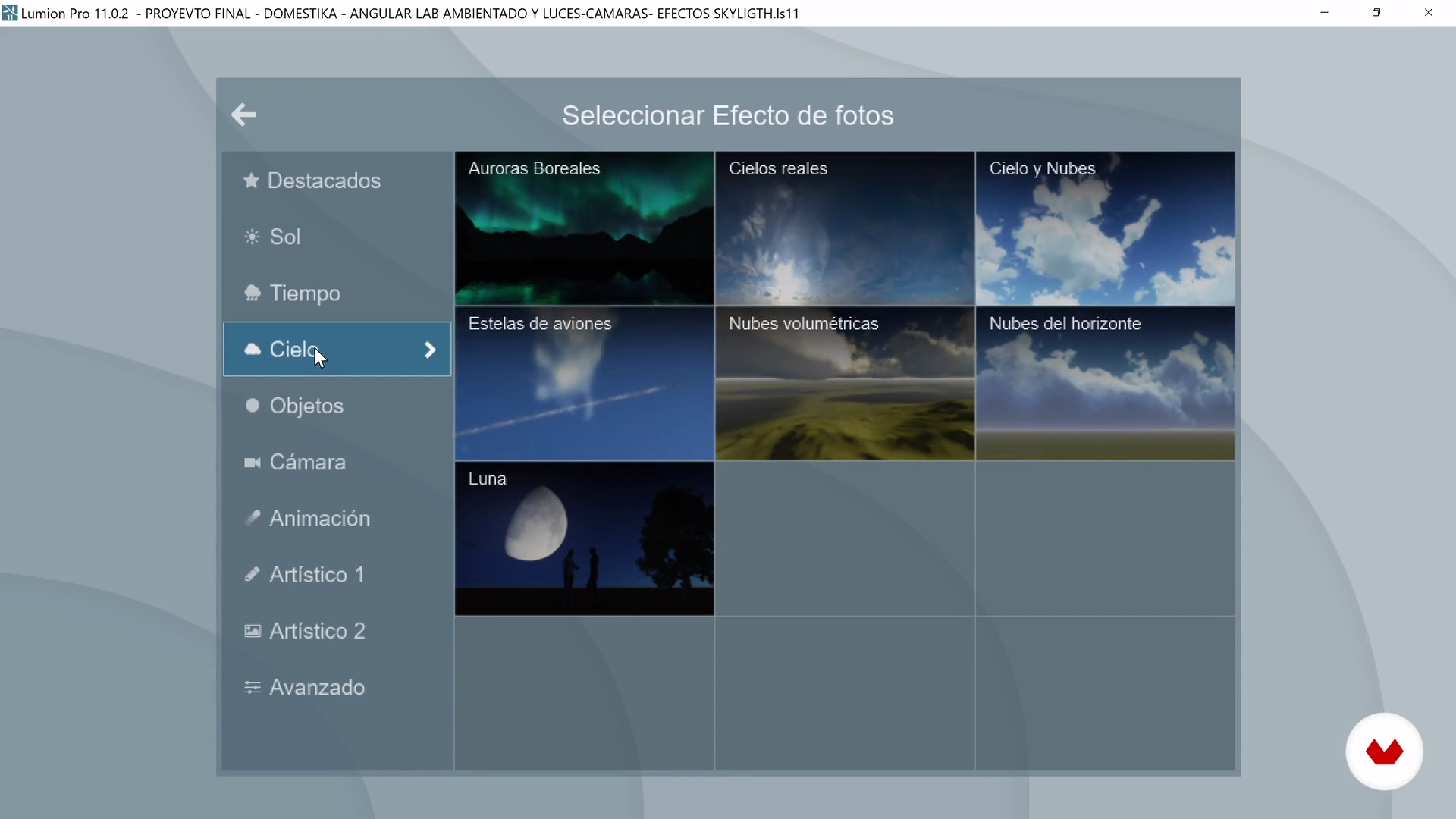Select the Estelas de aviones effect
1456x819 pixels.
pyautogui.click(x=585, y=384)
